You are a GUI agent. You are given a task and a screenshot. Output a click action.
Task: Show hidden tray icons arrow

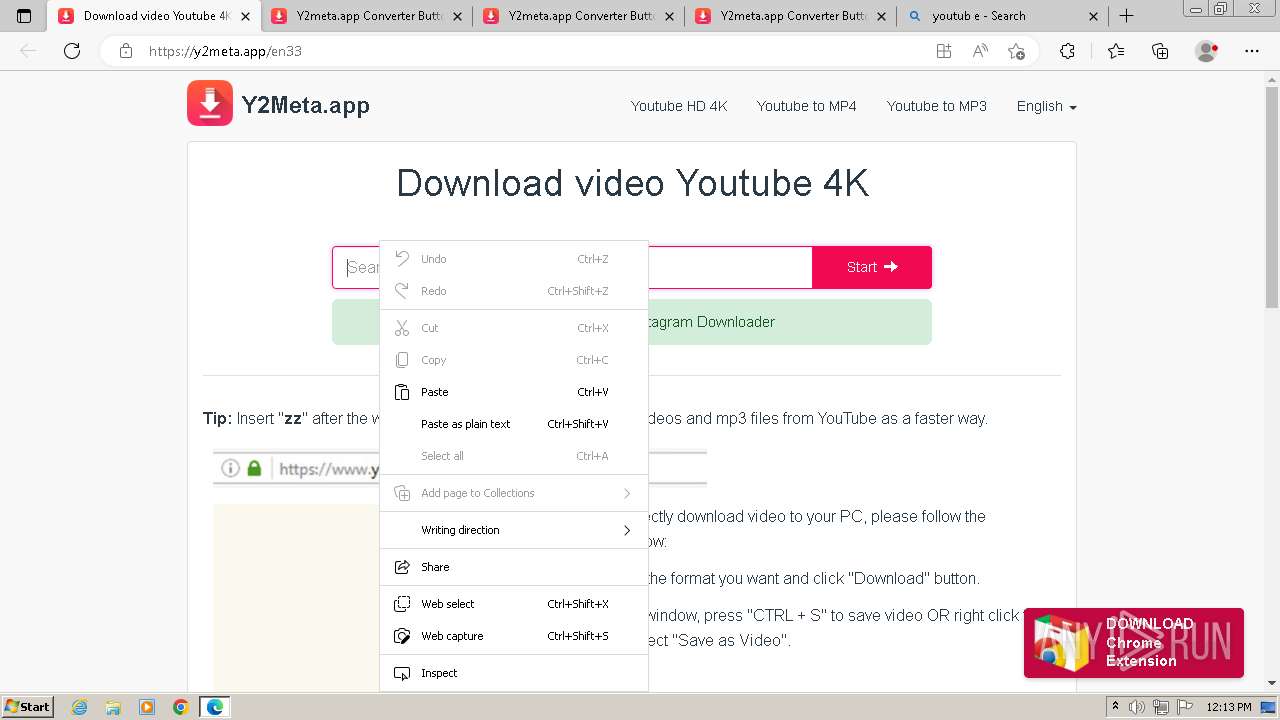click(x=1114, y=707)
